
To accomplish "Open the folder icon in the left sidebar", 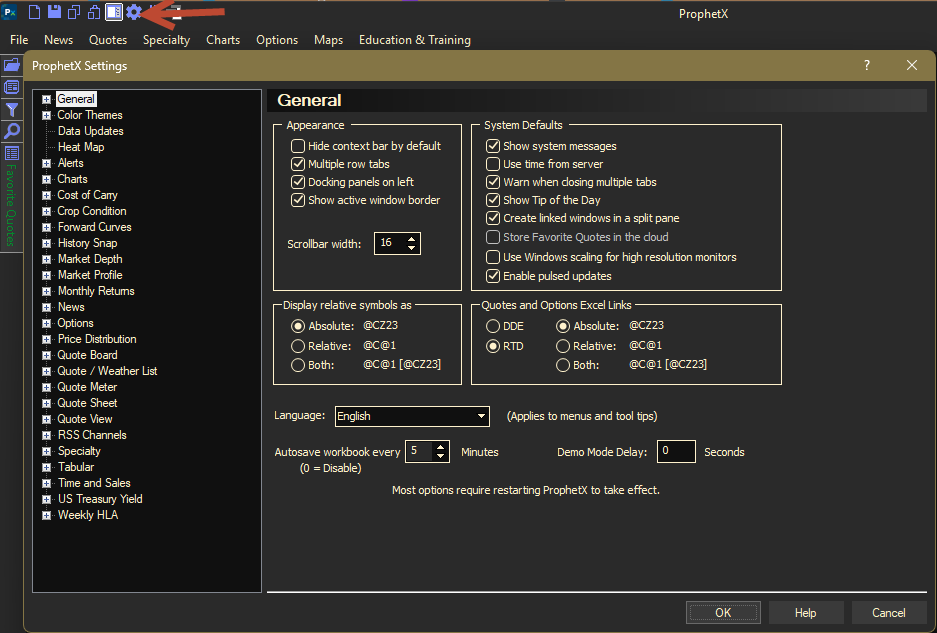I will point(12,65).
